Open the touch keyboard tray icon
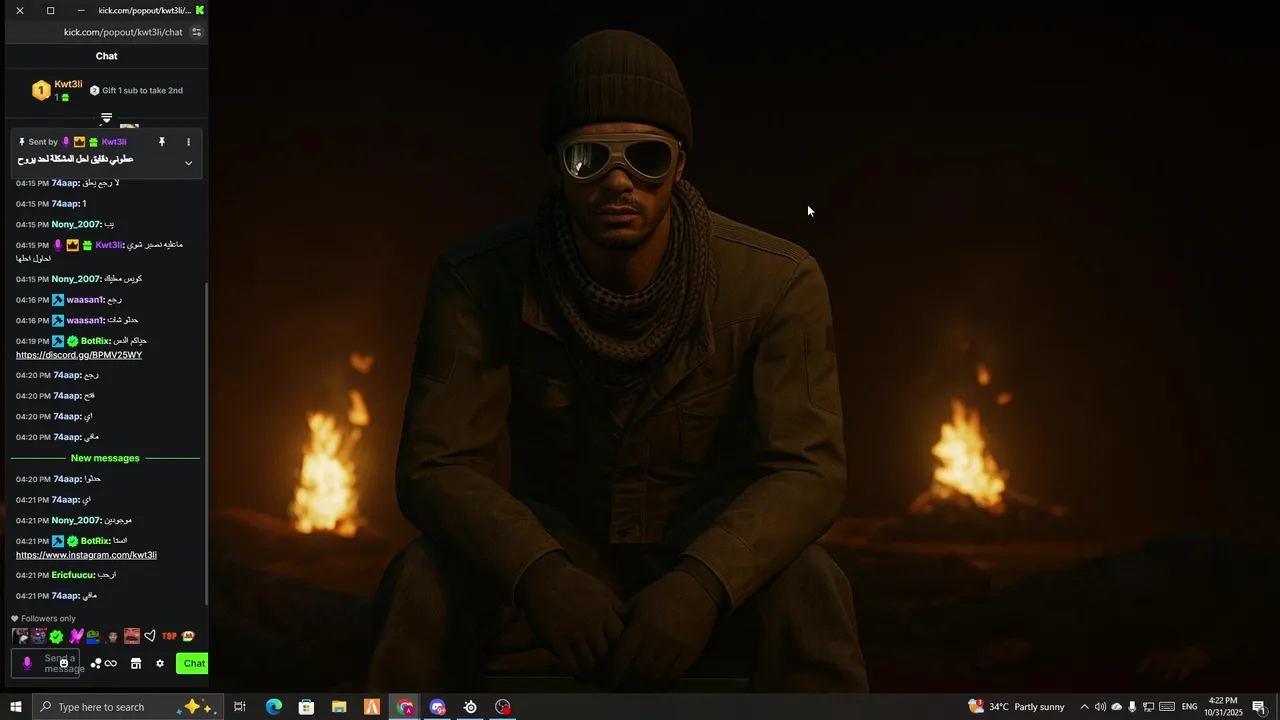The image size is (1280, 720). point(1167,707)
